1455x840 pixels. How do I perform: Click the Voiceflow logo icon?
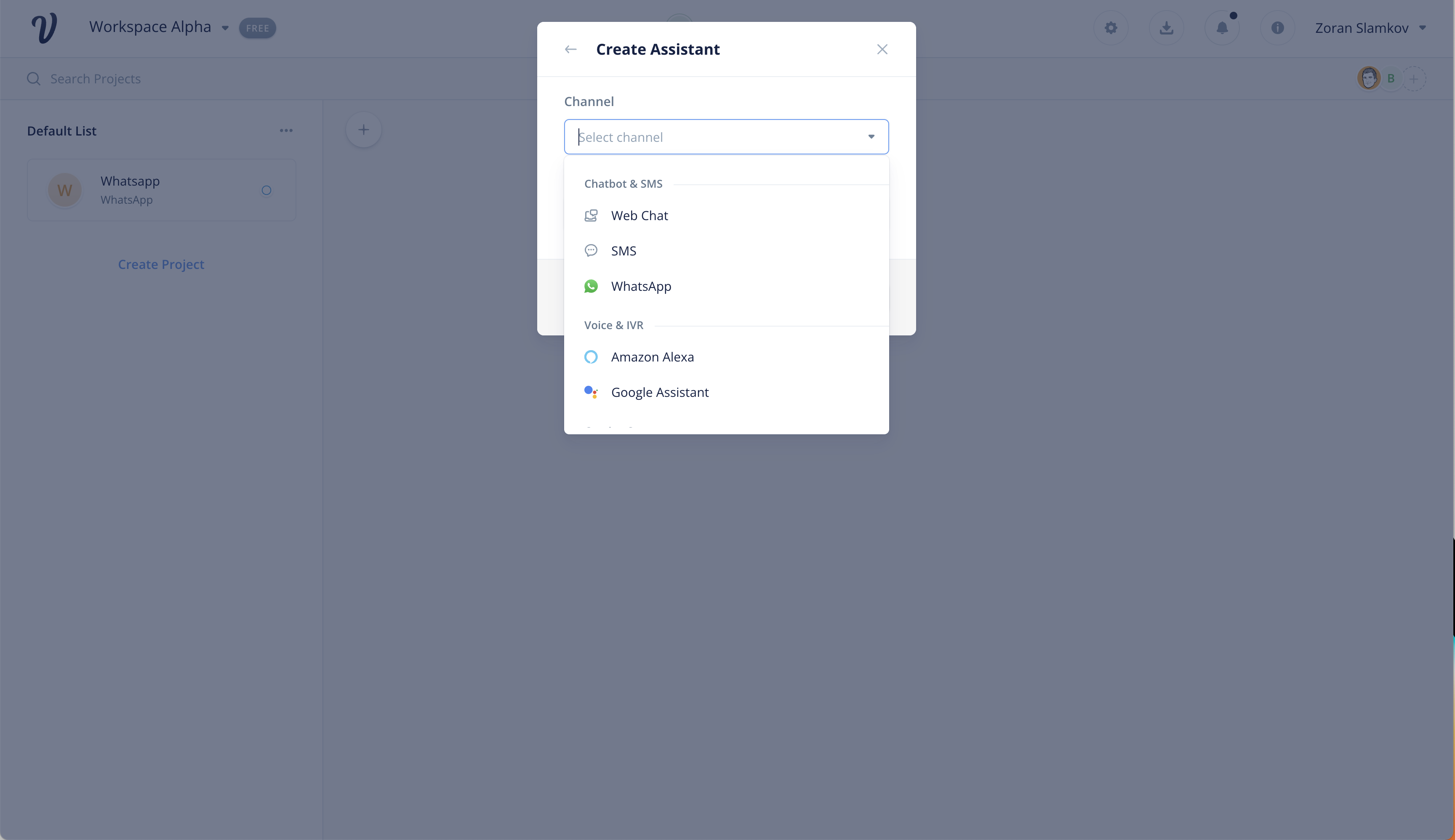coord(45,28)
